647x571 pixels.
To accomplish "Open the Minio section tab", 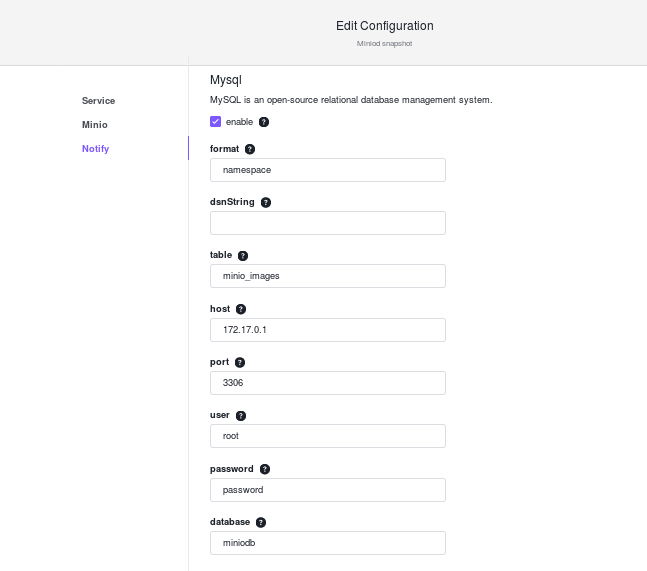I will (94, 125).
